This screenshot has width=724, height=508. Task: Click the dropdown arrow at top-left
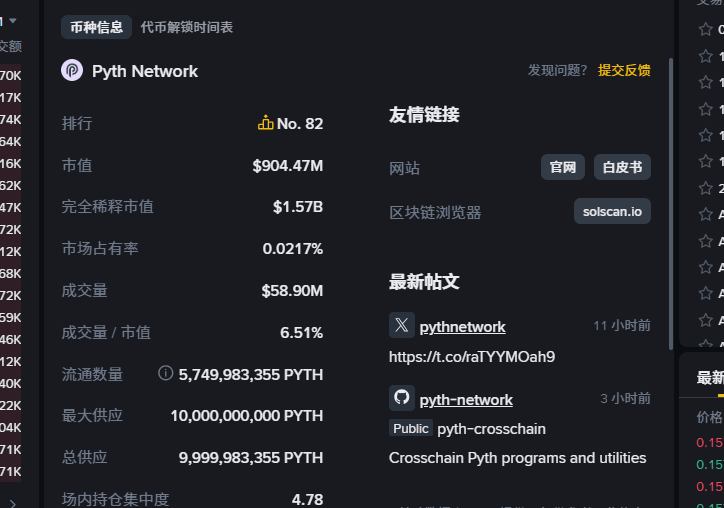(x=13, y=21)
